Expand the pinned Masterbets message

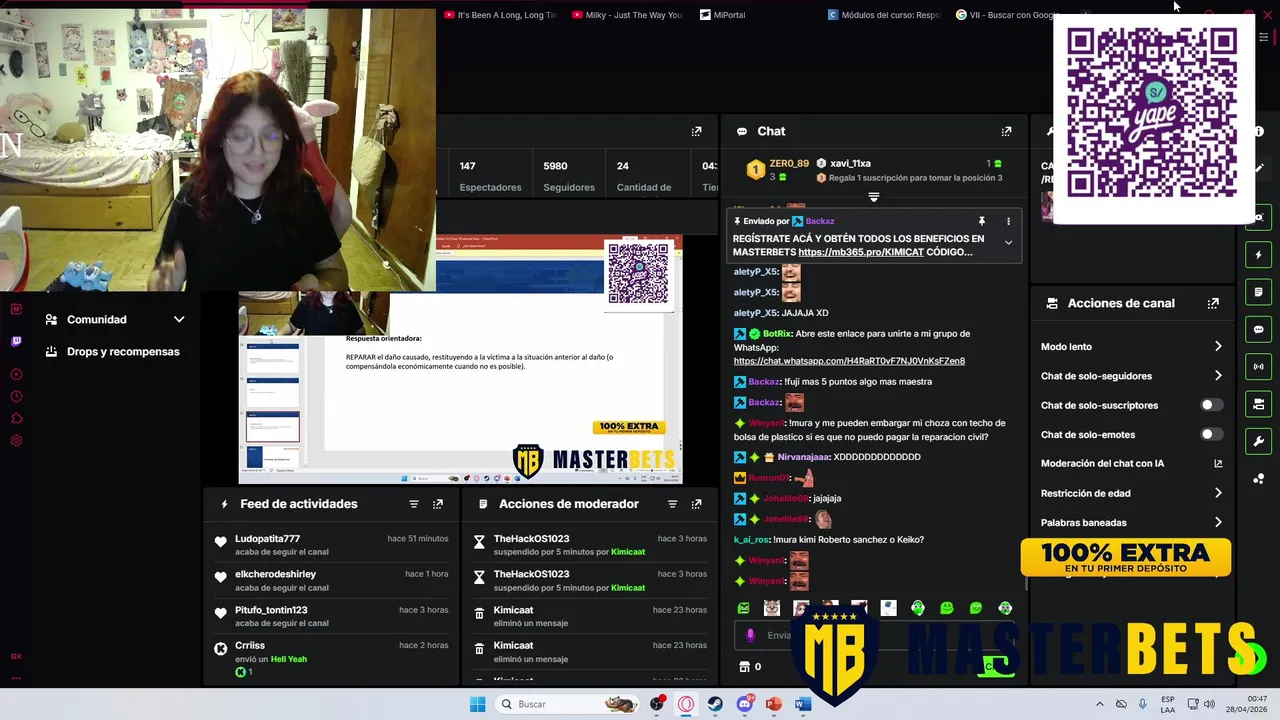(1008, 243)
